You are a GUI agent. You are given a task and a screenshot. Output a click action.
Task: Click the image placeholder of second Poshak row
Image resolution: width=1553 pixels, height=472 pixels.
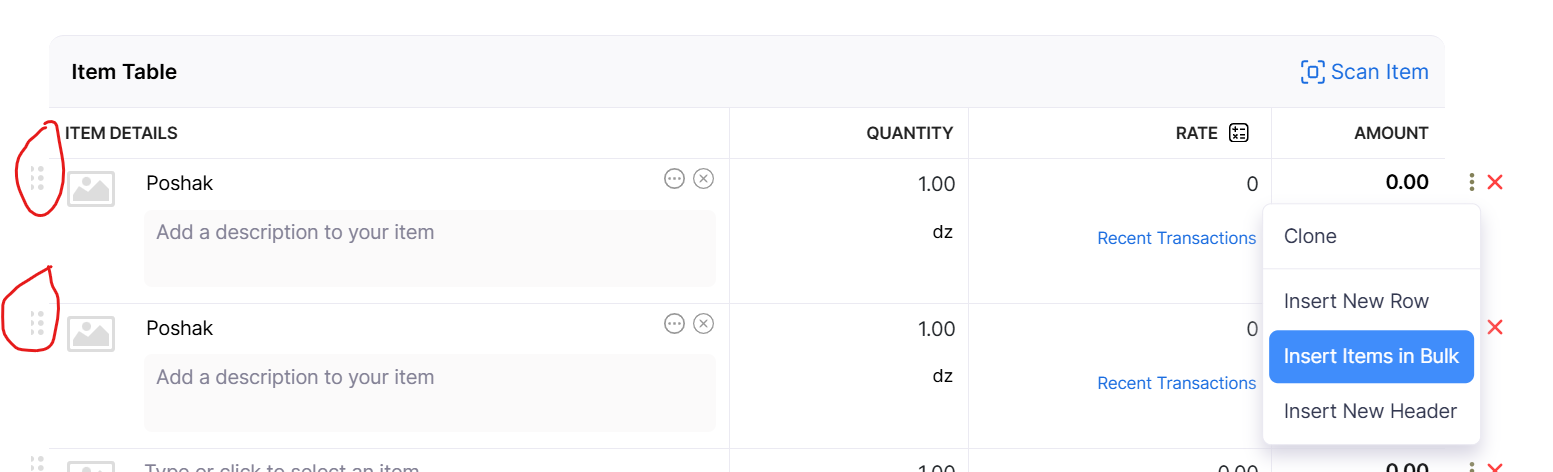(x=91, y=334)
